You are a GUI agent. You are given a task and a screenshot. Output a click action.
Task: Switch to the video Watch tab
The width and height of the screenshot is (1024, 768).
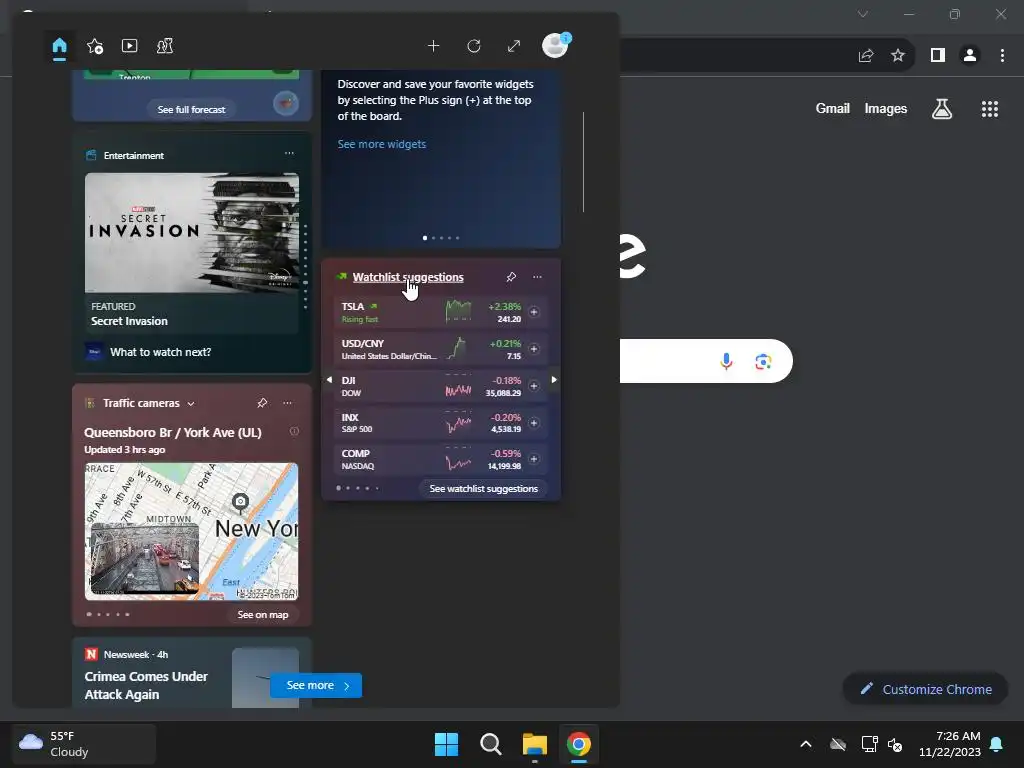coord(129,46)
